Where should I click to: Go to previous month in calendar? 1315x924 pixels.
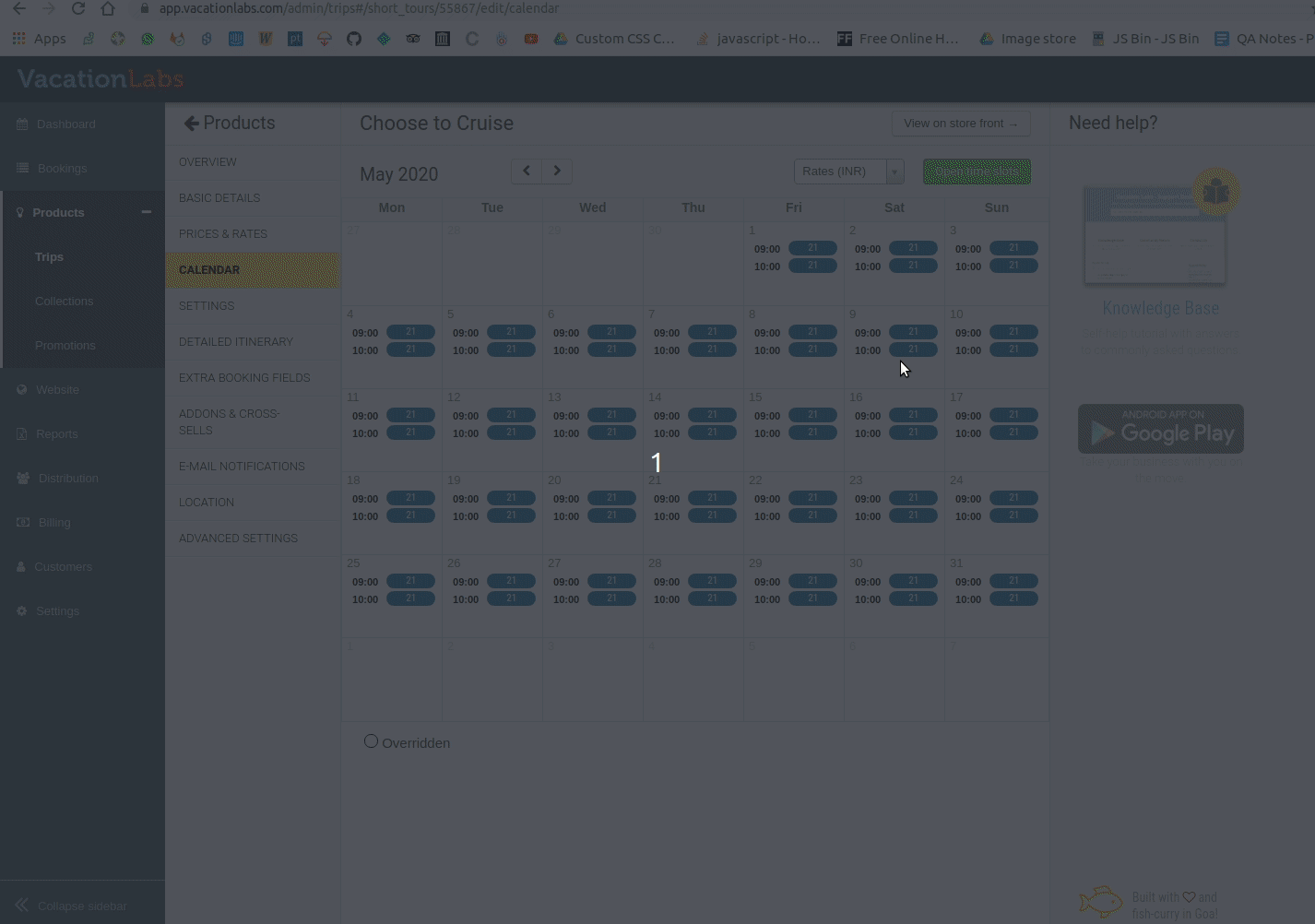(x=527, y=171)
